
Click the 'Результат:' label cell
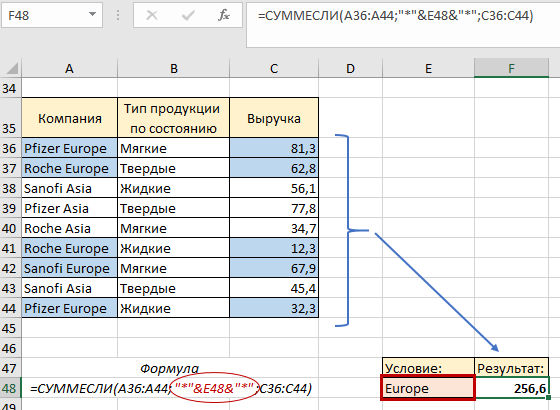click(x=511, y=368)
